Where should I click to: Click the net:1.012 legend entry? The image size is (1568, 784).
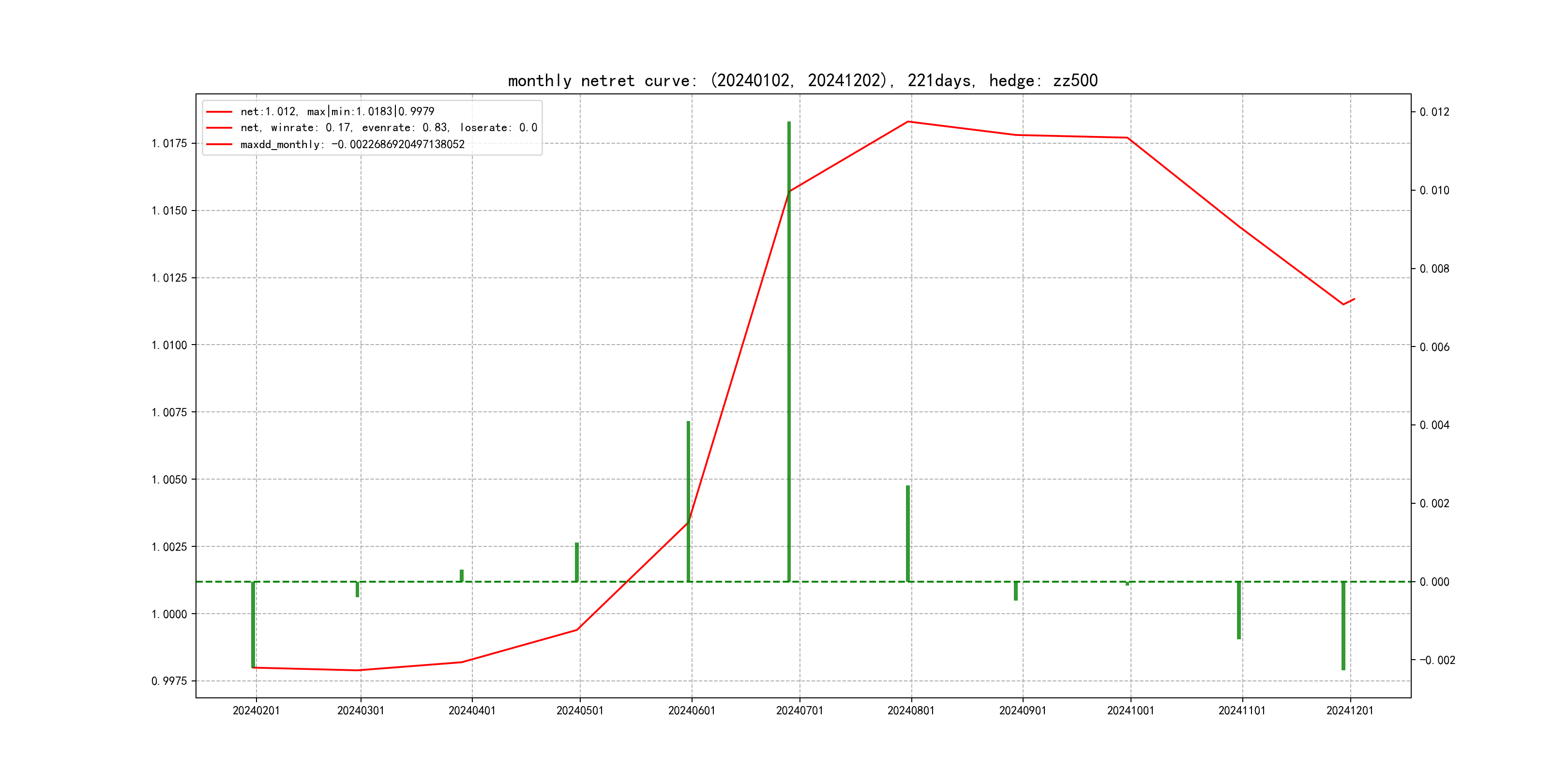pos(337,111)
